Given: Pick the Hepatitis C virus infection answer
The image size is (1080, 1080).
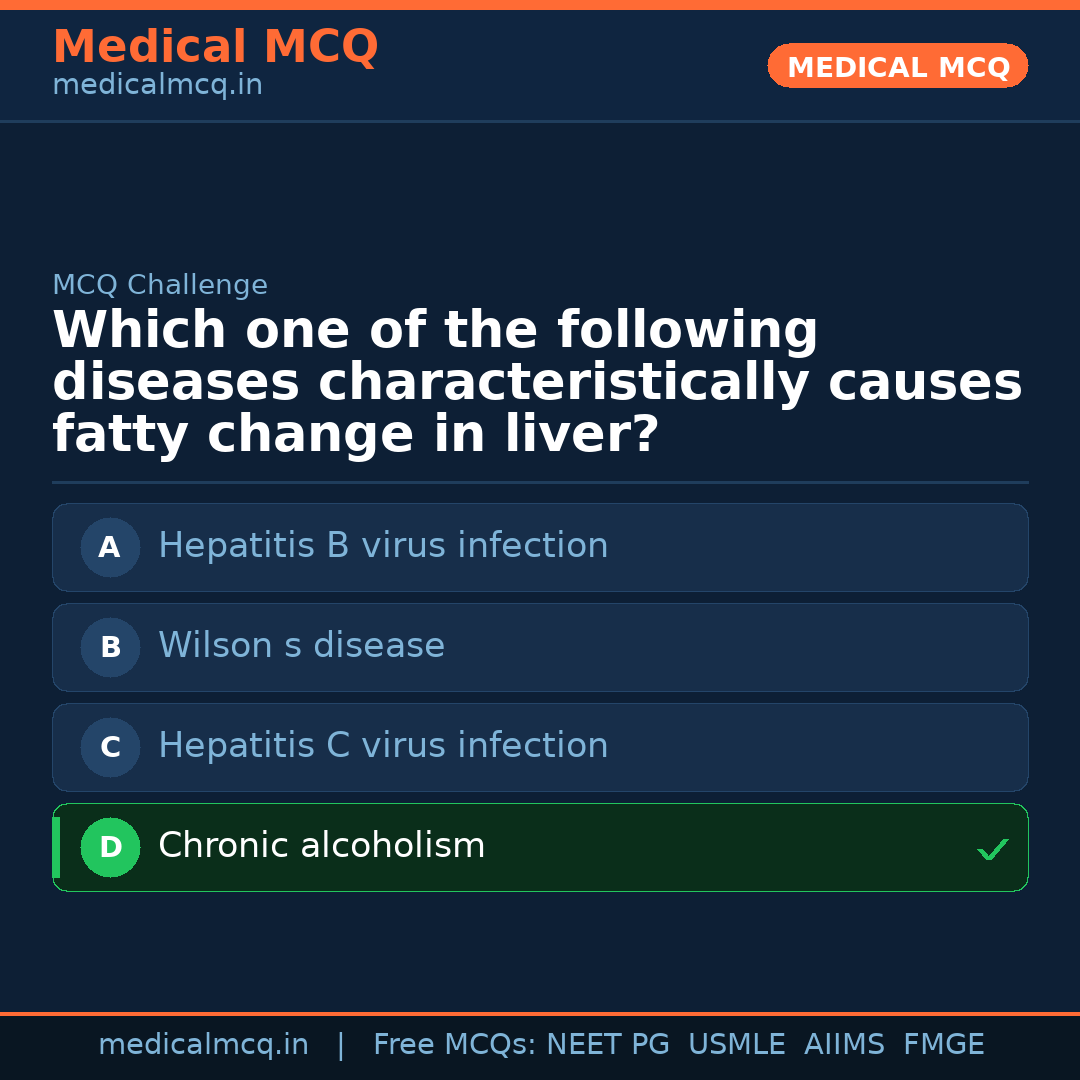Looking at the screenshot, I should click(x=383, y=746).
